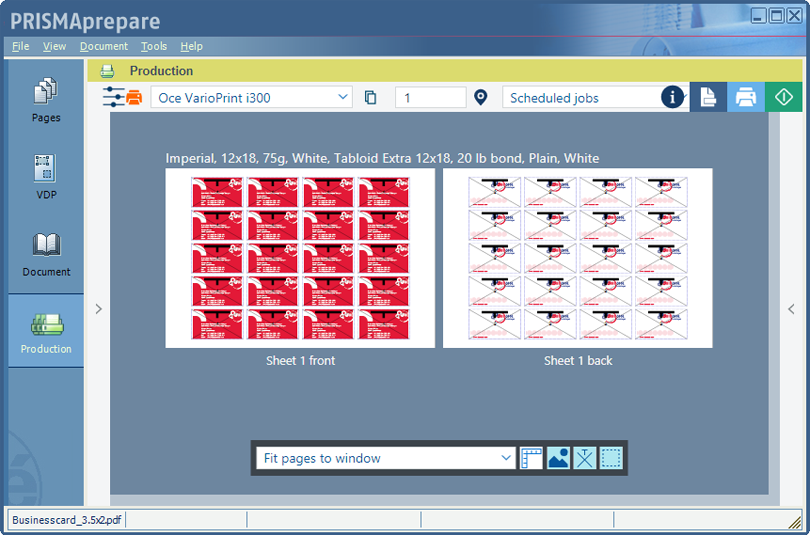Select the Sheet 1 front thumbnail

pos(300,258)
